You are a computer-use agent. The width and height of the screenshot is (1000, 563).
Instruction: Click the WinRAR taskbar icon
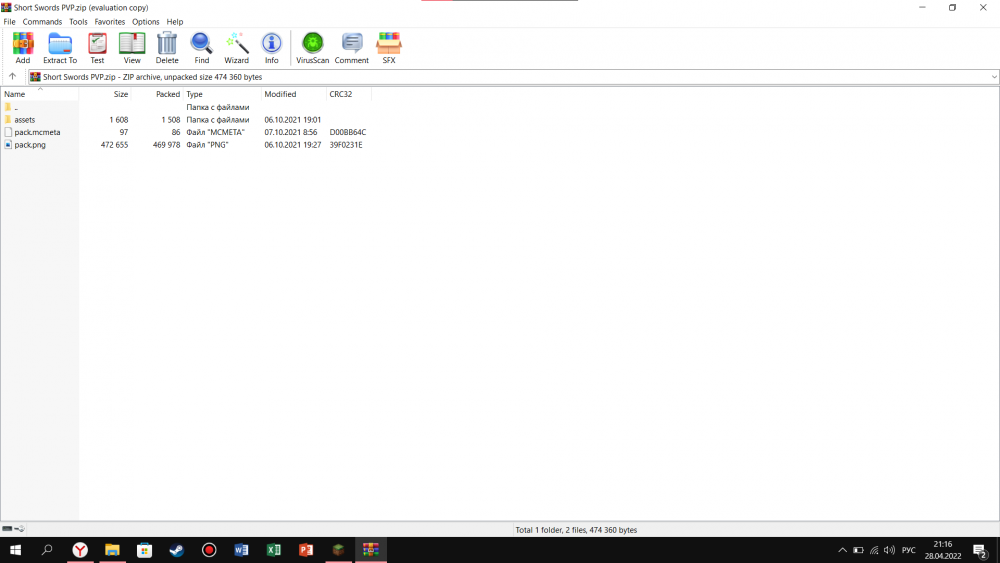pyautogui.click(x=371, y=550)
